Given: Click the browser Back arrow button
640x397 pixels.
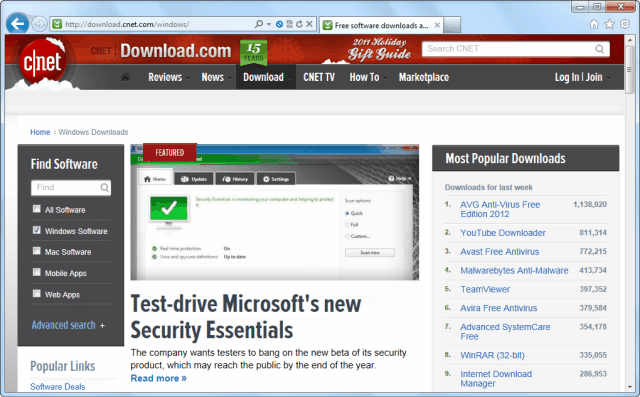Looking at the screenshot, I should [x=18, y=24].
